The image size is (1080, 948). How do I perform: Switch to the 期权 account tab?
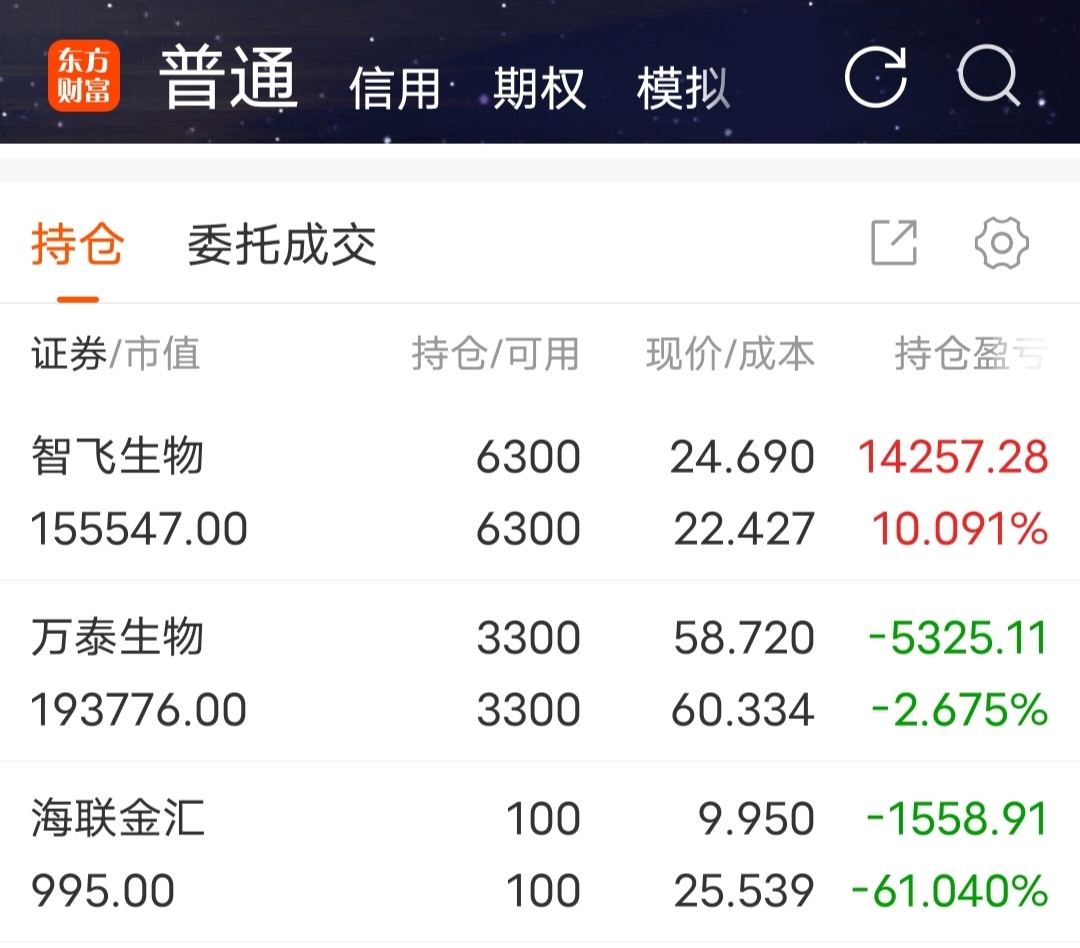click(539, 88)
